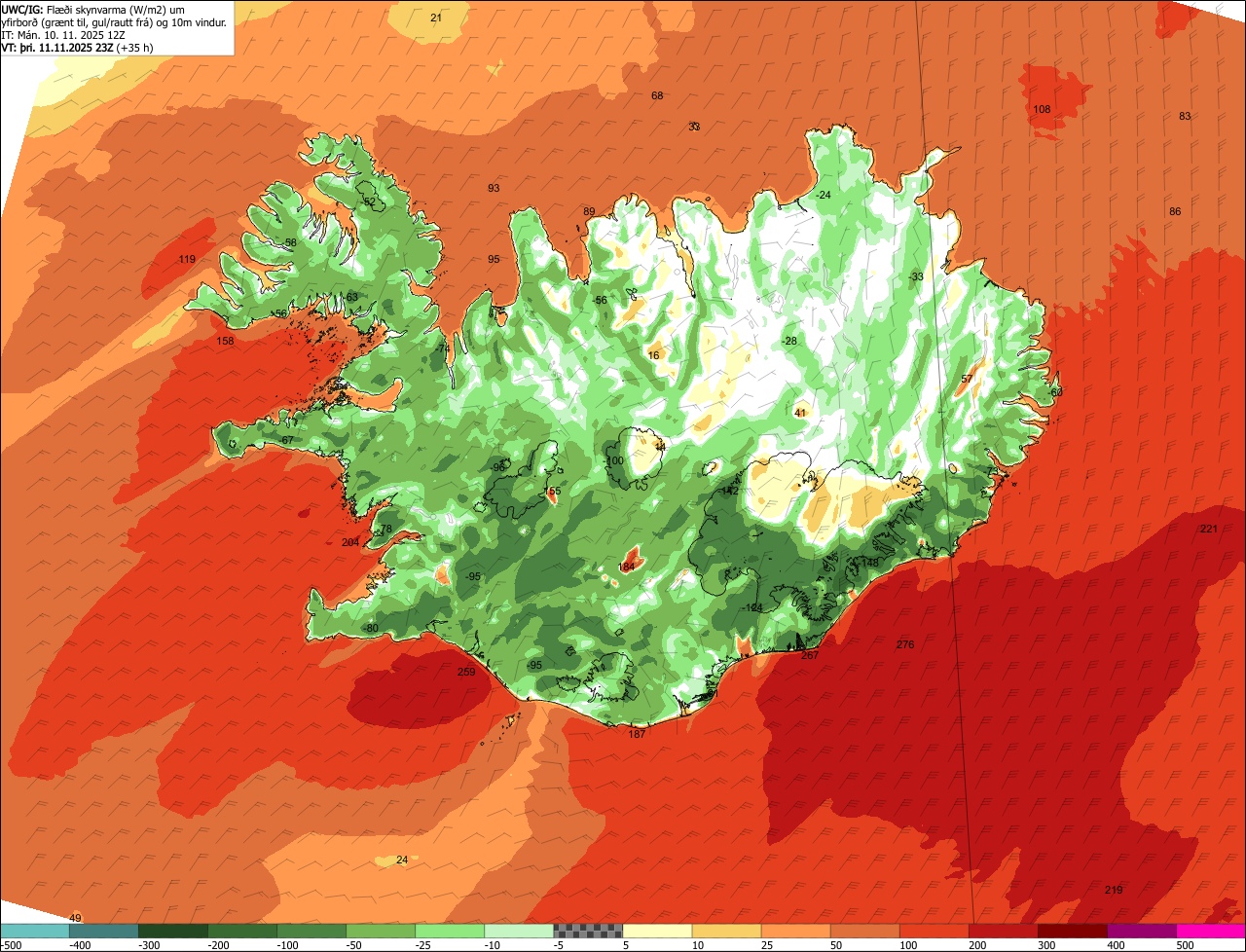Click the map value "187"
Screen dimensions: 1246x952
pos(637,733)
